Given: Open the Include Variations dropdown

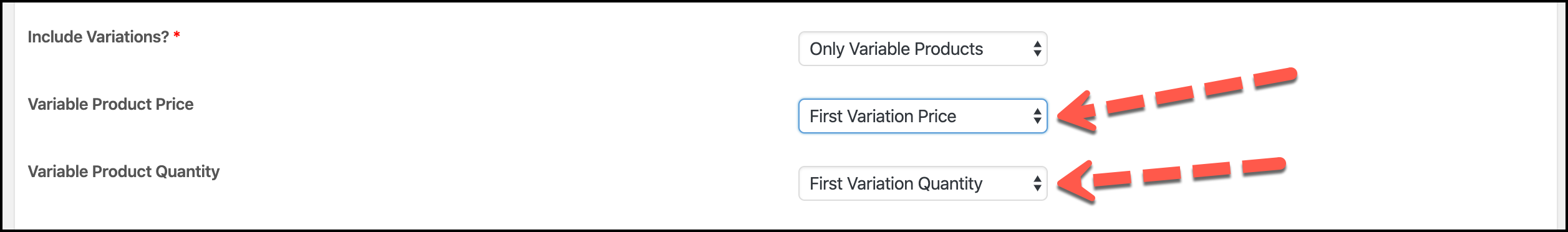Looking at the screenshot, I should click(922, 49).
